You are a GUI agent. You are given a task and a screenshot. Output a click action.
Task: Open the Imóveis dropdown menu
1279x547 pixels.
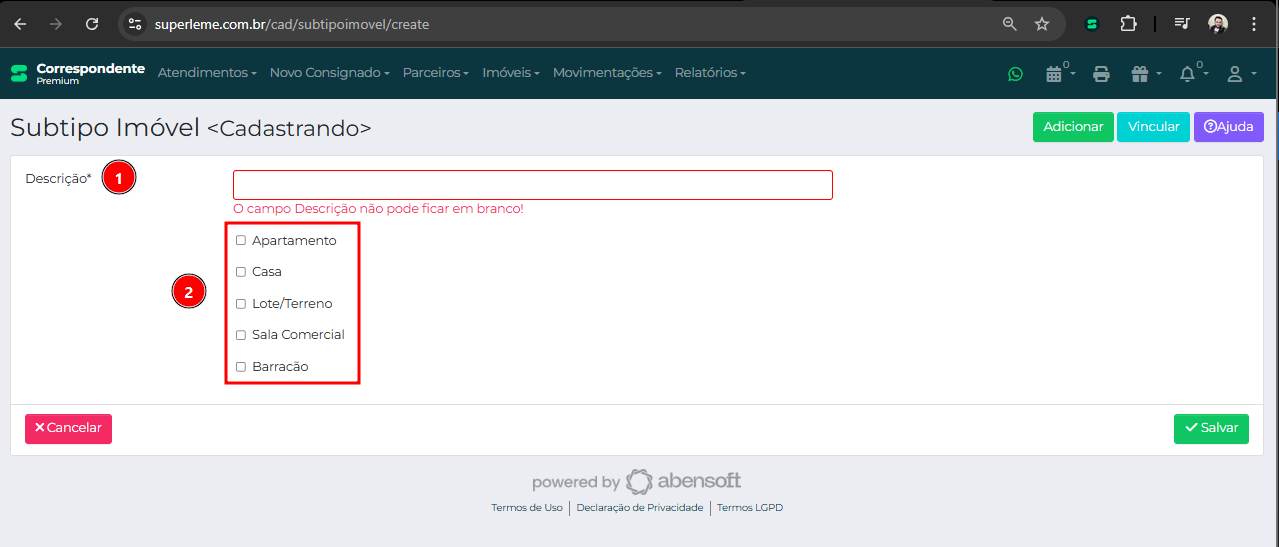click(510, 73)
